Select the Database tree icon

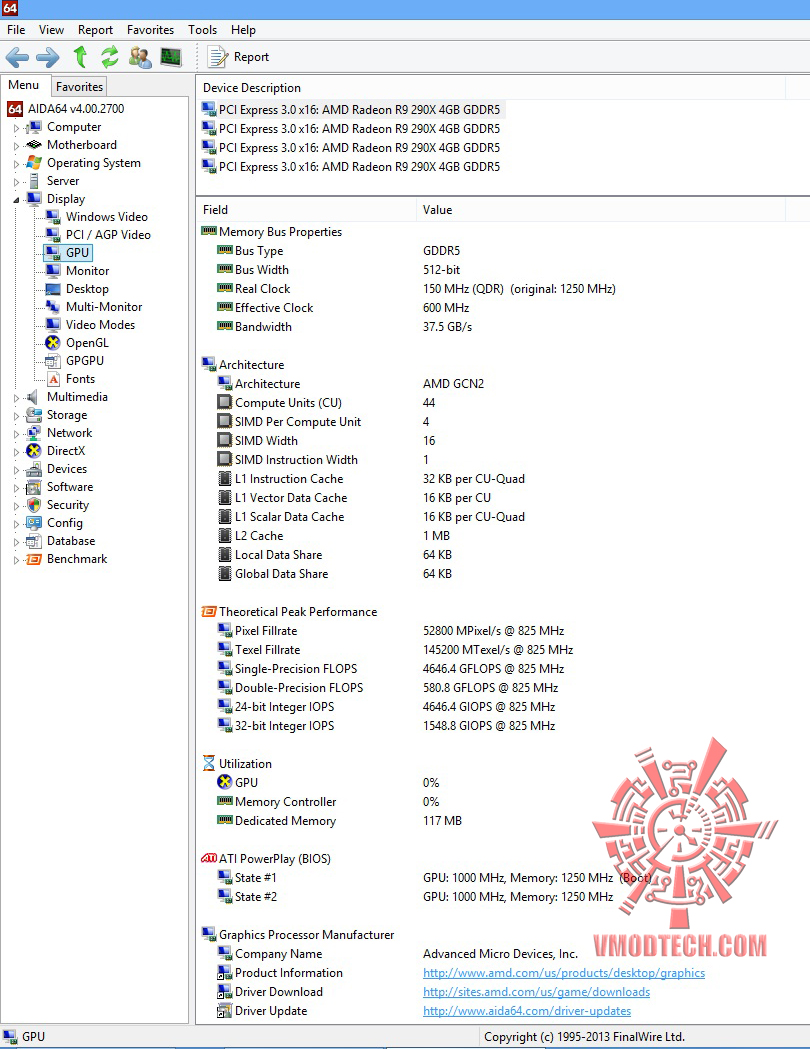pyautogui.click(x=33, y=541)
